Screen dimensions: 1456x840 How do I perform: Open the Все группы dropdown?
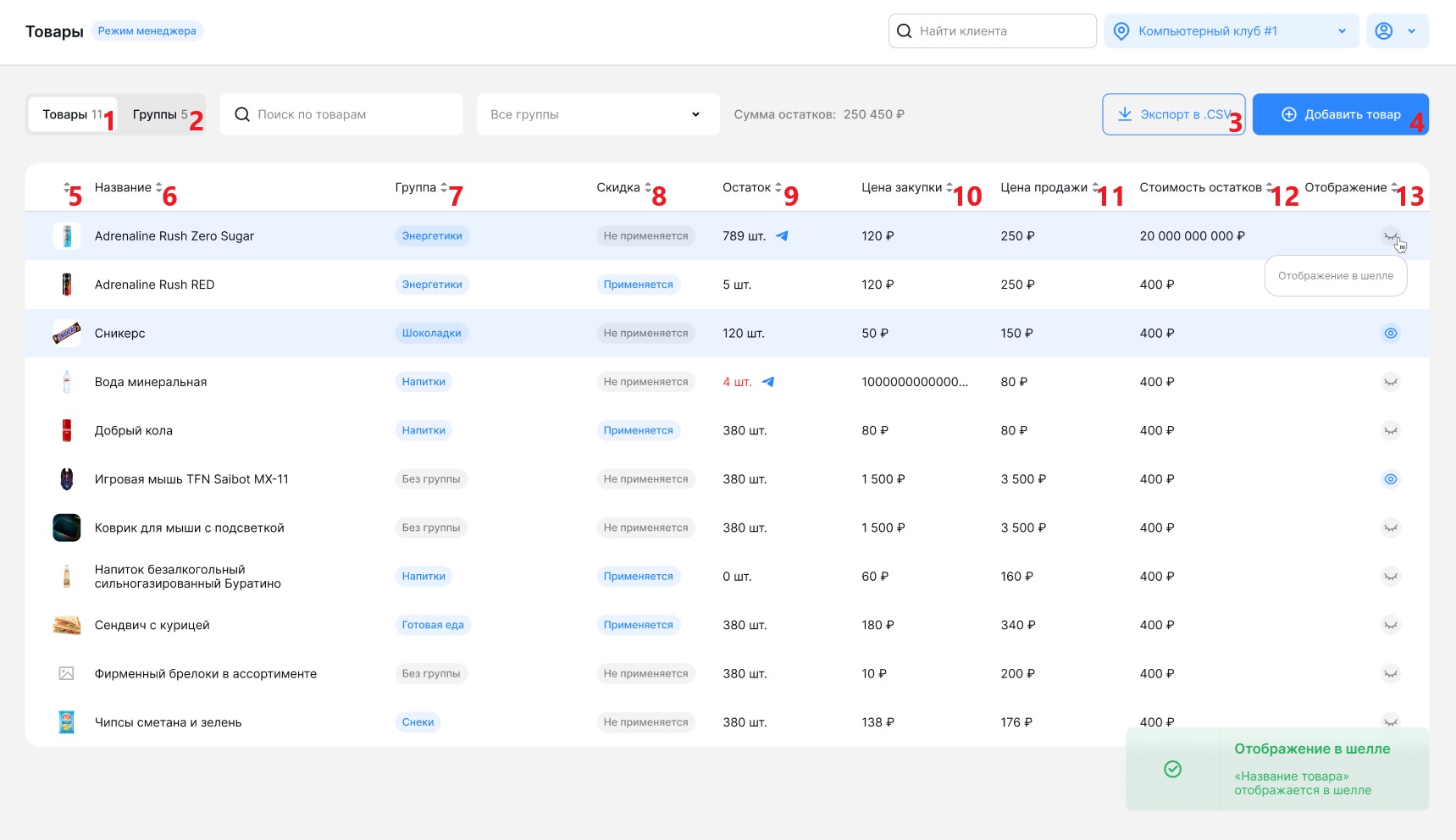point(598,114)
